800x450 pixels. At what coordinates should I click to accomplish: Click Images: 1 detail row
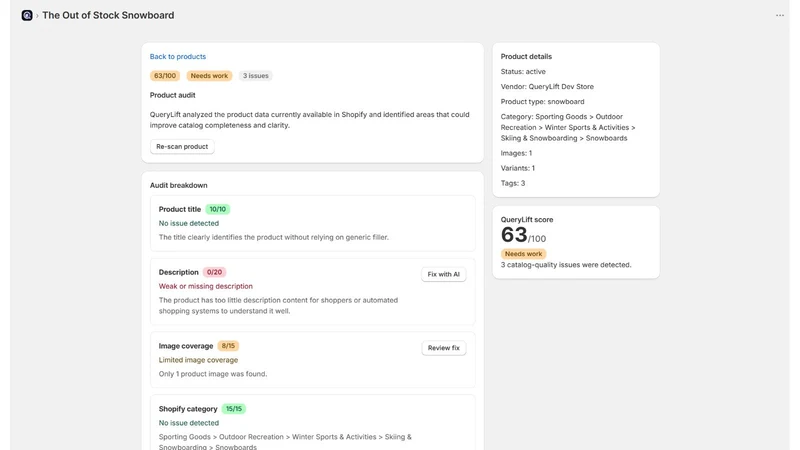[x=516, y=153]
